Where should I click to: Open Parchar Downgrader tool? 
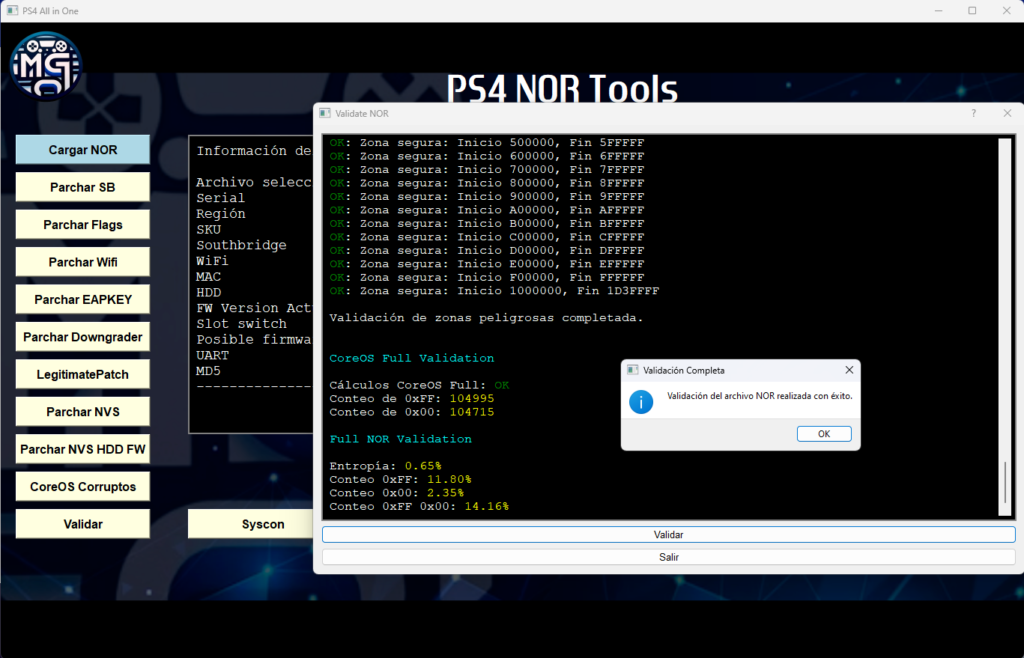(x=83, y=337)
